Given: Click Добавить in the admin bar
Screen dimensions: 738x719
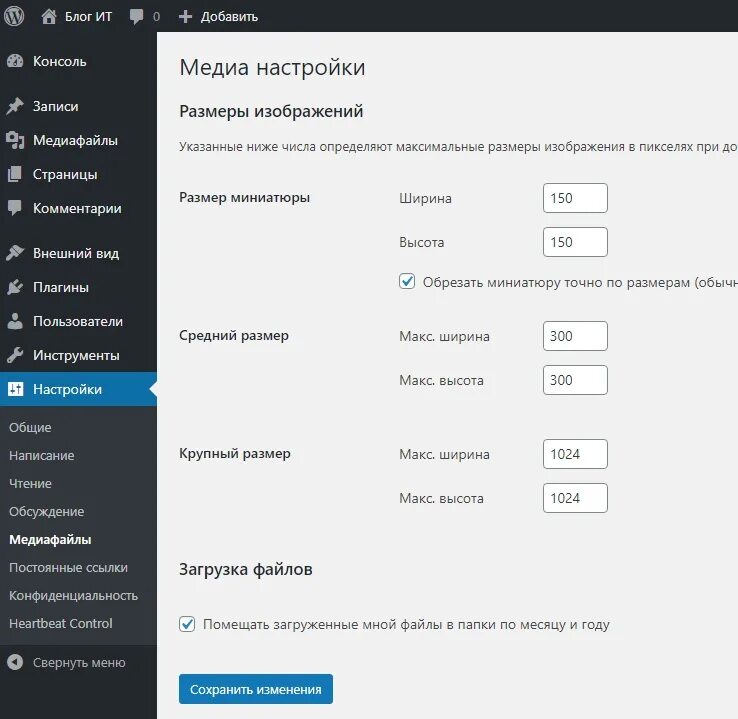Looking at the screenshot, I should [x=229, y=17].
